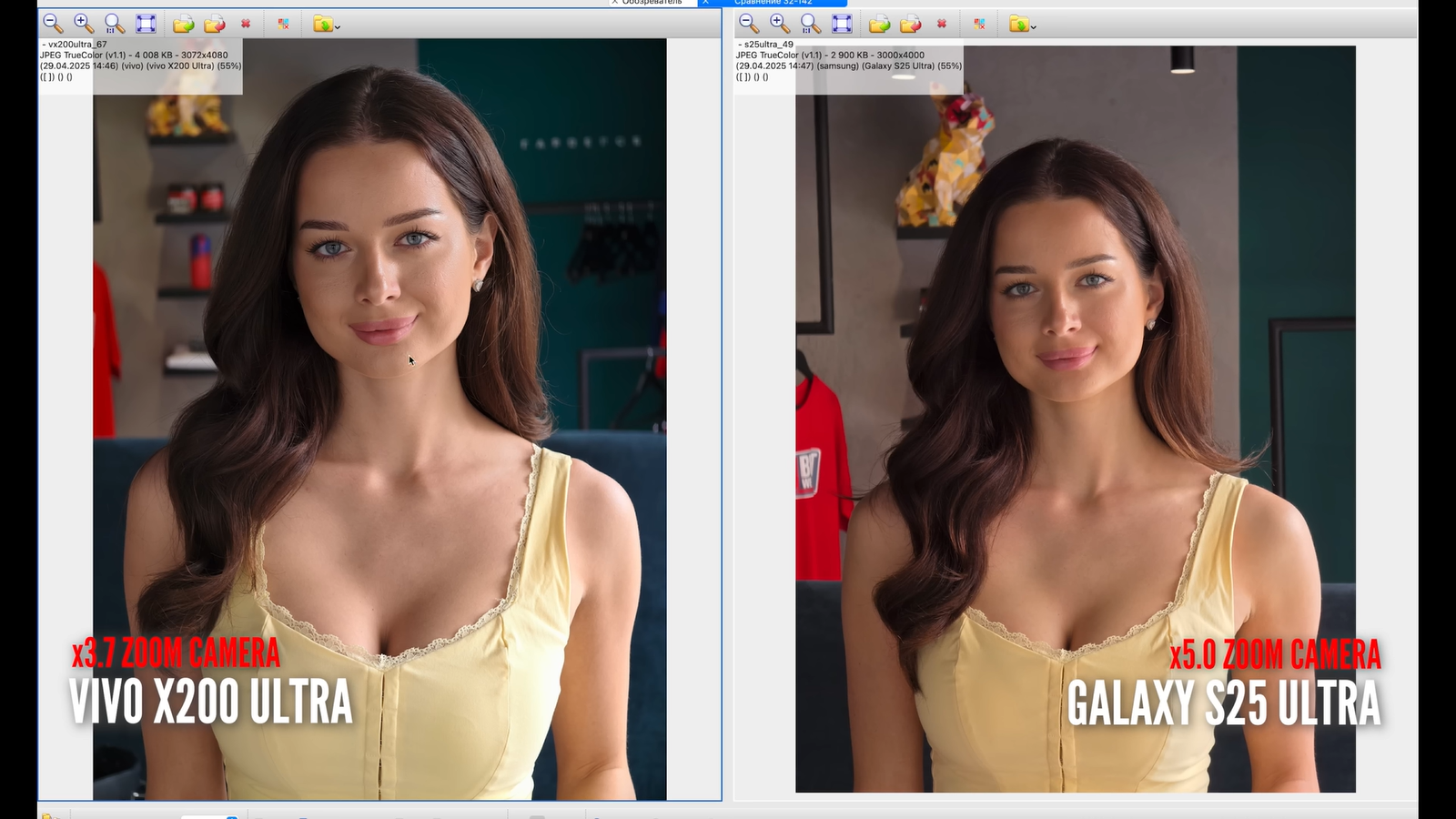Click the file name s25ultra_49
This screenshot has width=1456, height=819.
[769, 44]
